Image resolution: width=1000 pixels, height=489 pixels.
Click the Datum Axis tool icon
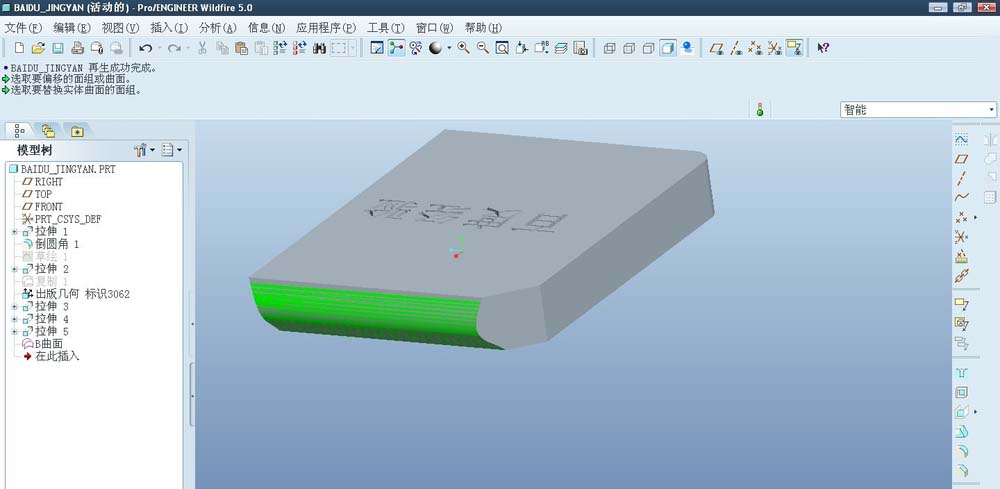[x=961, y=179]
